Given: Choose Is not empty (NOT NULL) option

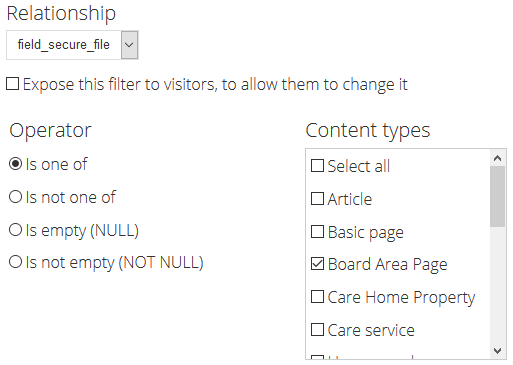Looking at the screenshot, I should click(x=15, y=262).
